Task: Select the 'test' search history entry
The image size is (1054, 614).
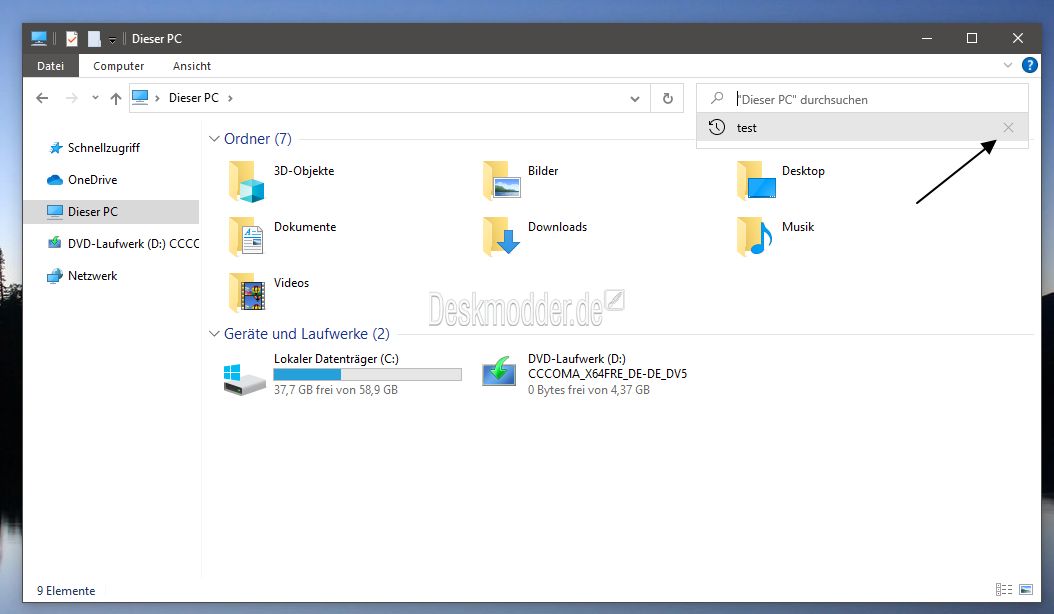Action: 862,127
